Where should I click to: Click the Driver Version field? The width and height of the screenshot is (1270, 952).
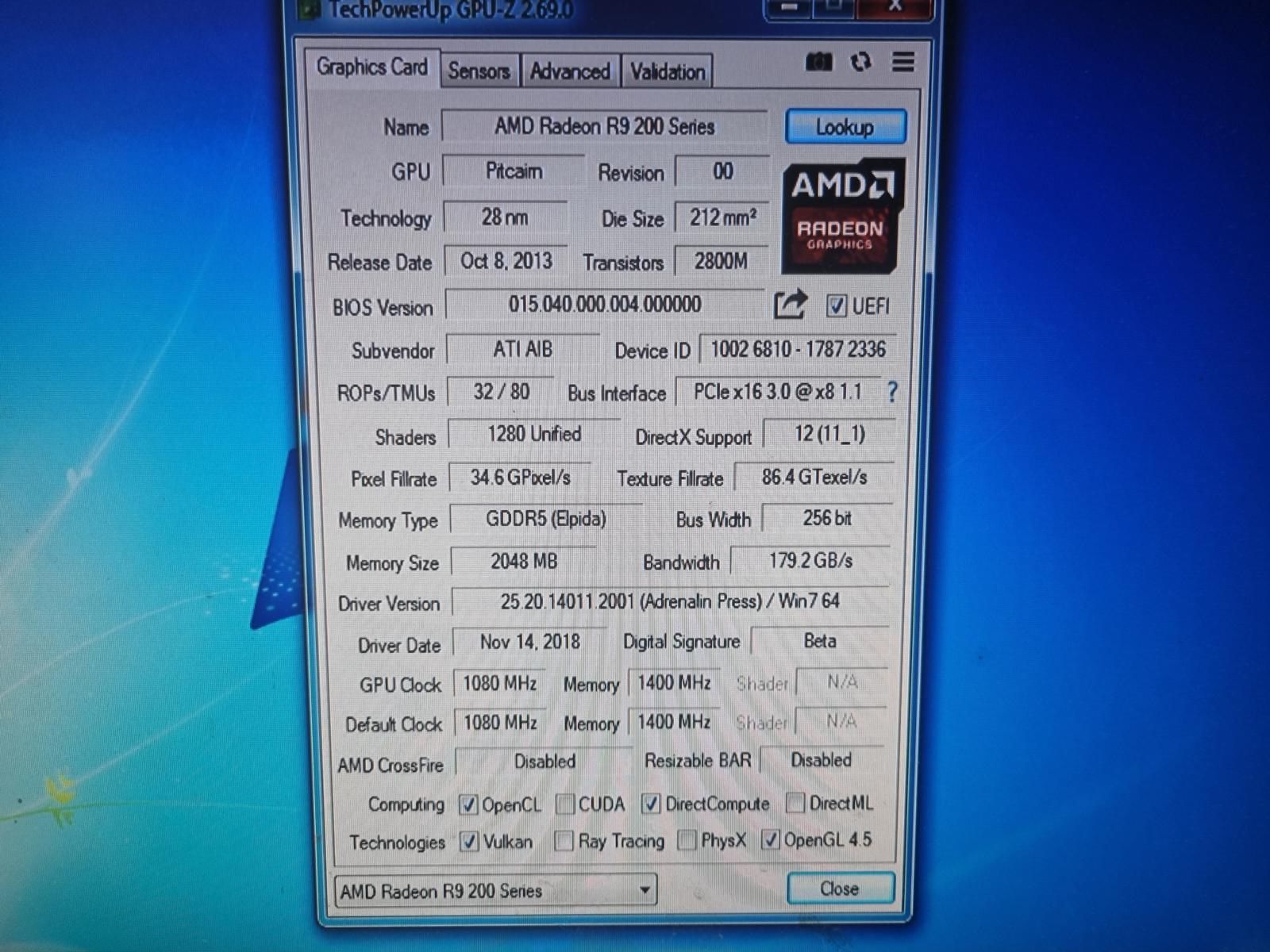coord(671,601)
